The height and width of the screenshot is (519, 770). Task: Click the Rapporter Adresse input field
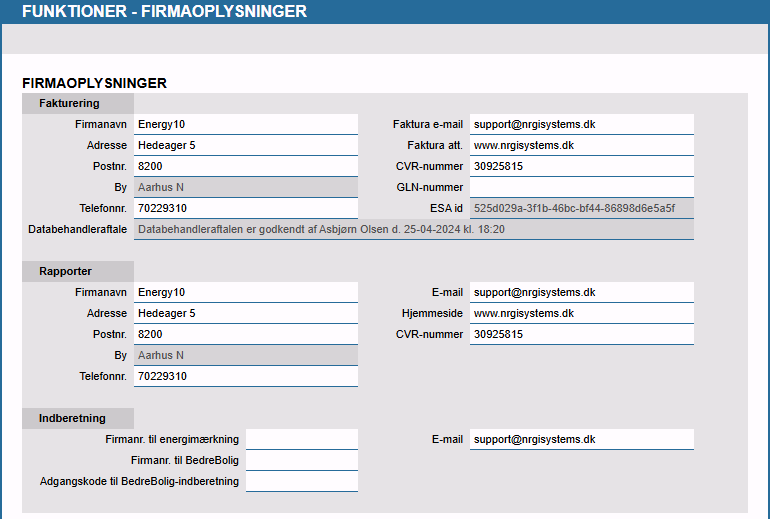245,313
